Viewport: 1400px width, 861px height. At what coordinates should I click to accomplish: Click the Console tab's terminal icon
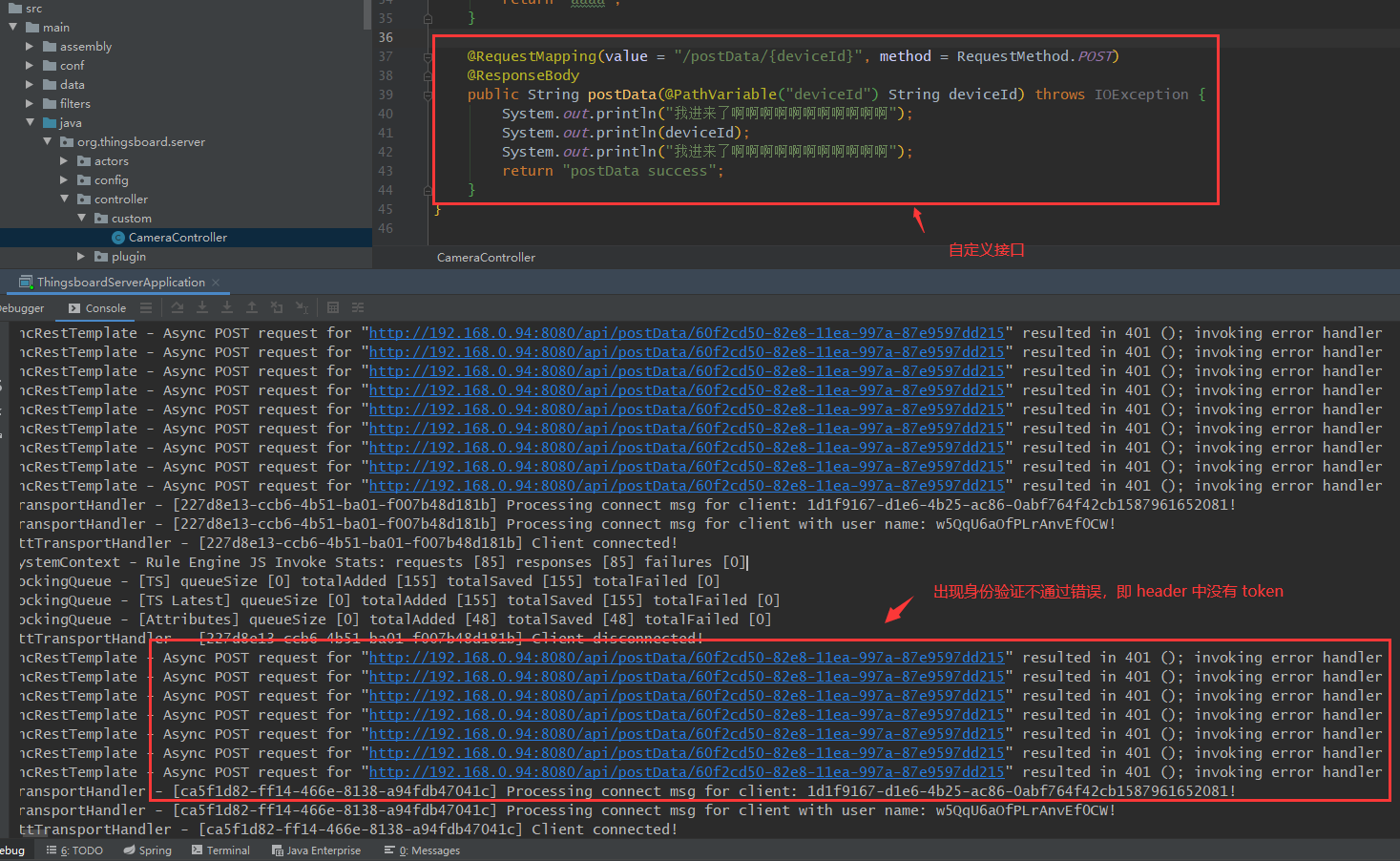point(74,308)
